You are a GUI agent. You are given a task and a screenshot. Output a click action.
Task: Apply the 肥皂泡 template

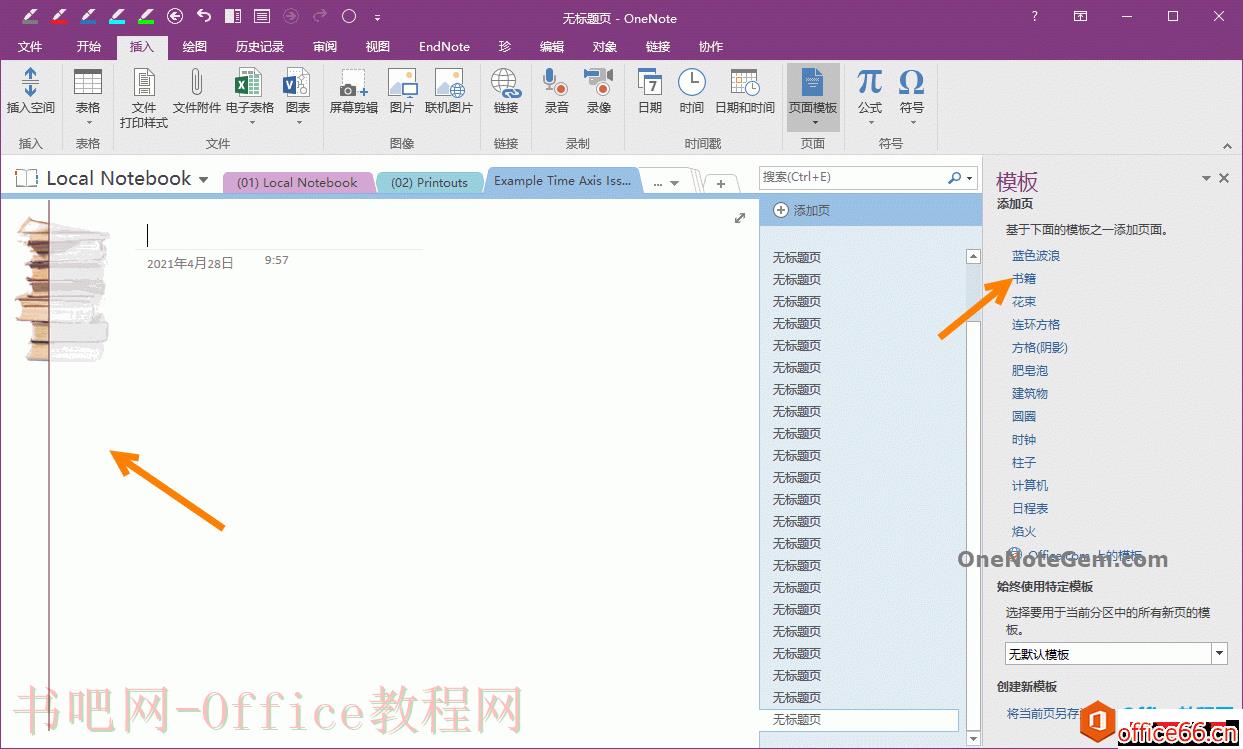coord(1030,371)
